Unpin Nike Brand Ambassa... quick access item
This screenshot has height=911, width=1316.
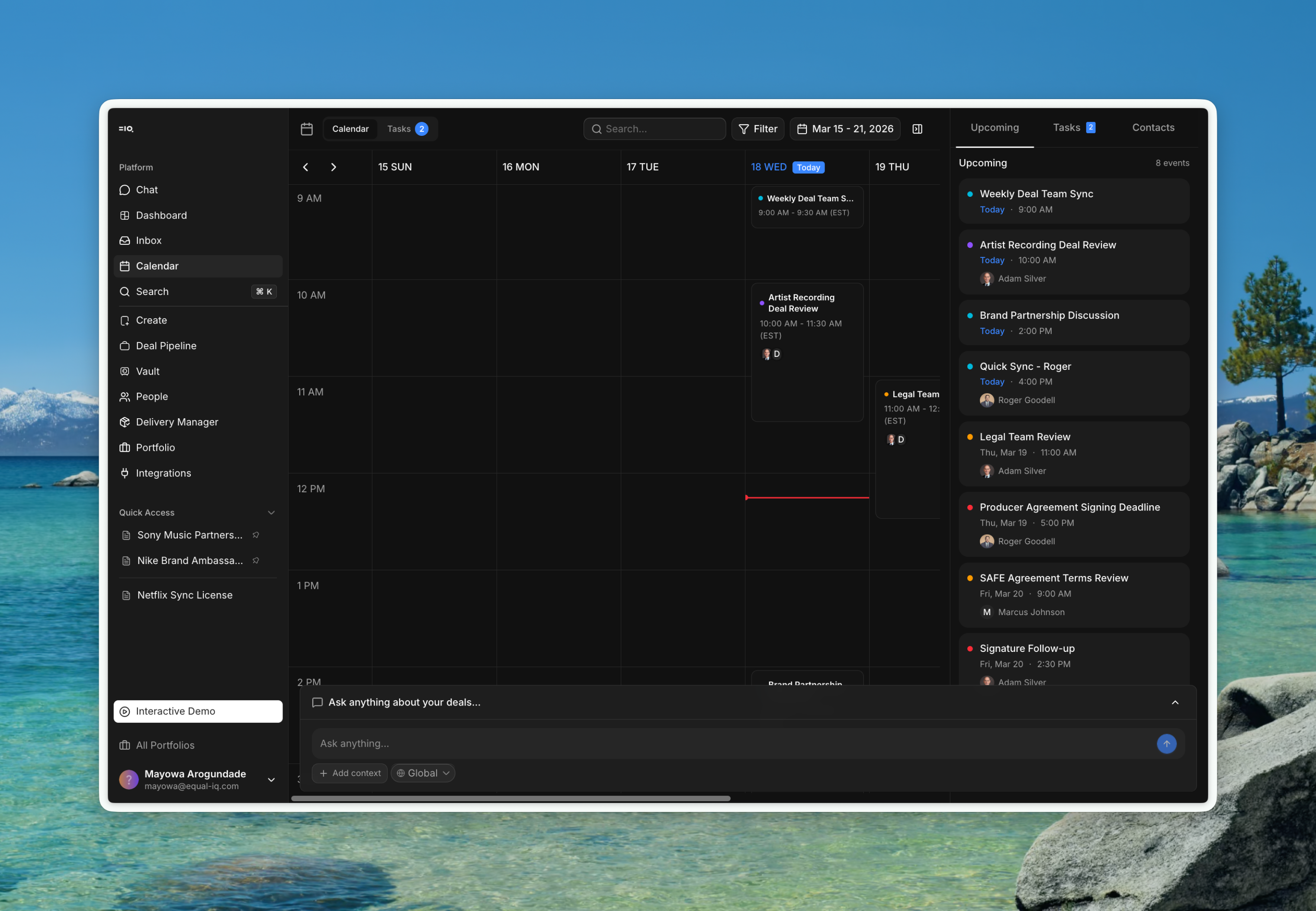[256, 561]
